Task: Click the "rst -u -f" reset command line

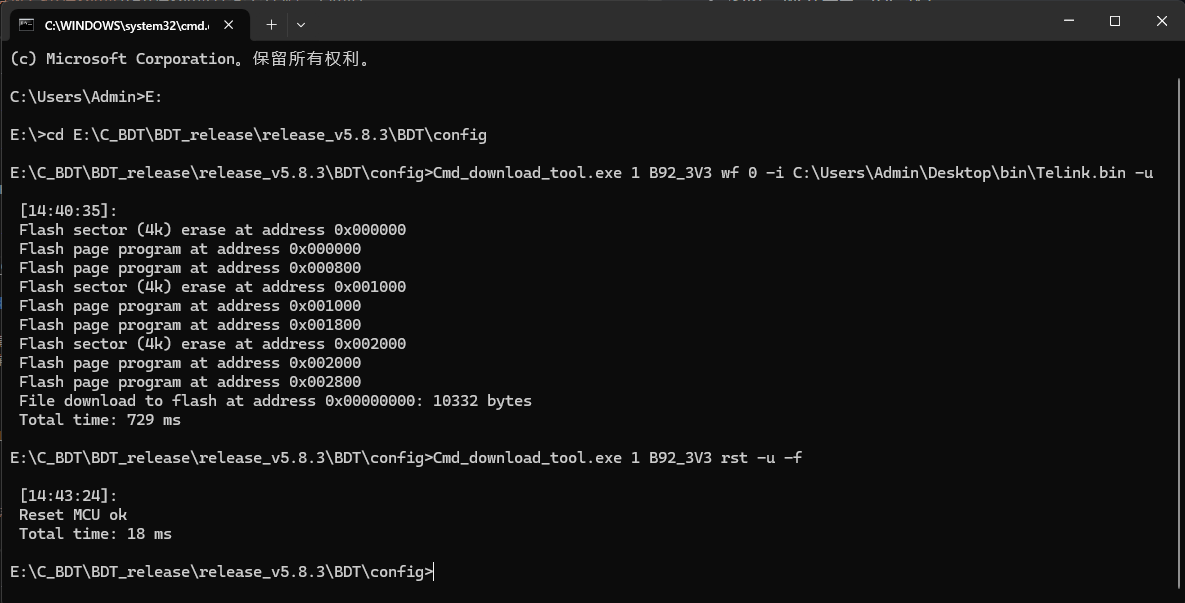Action: pyautogui.click(x=406, y=458)
